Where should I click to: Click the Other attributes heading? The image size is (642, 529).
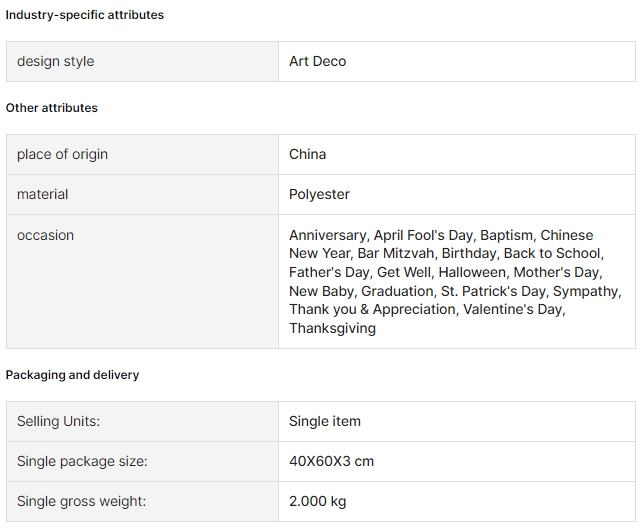[52, 108]
